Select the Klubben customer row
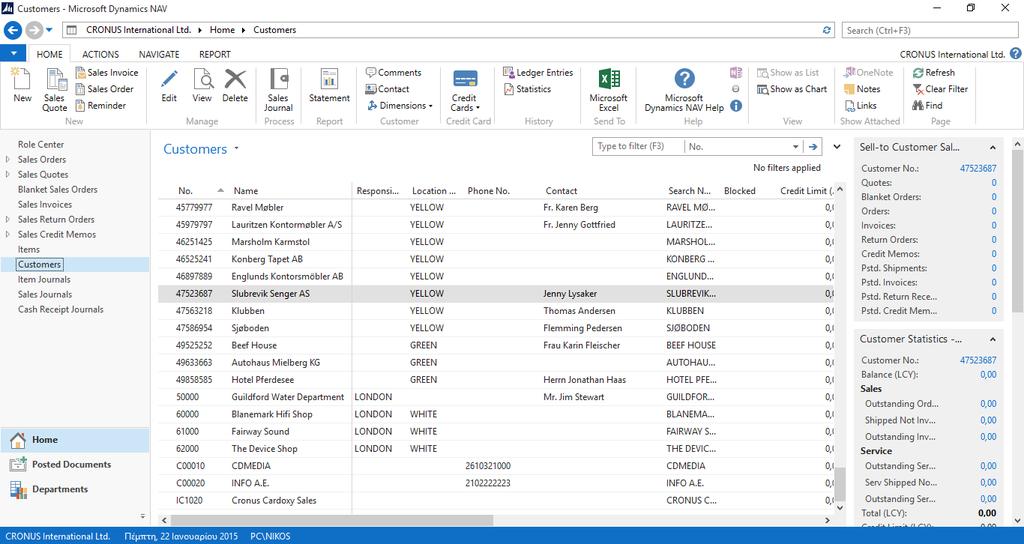 coord(496,311)
